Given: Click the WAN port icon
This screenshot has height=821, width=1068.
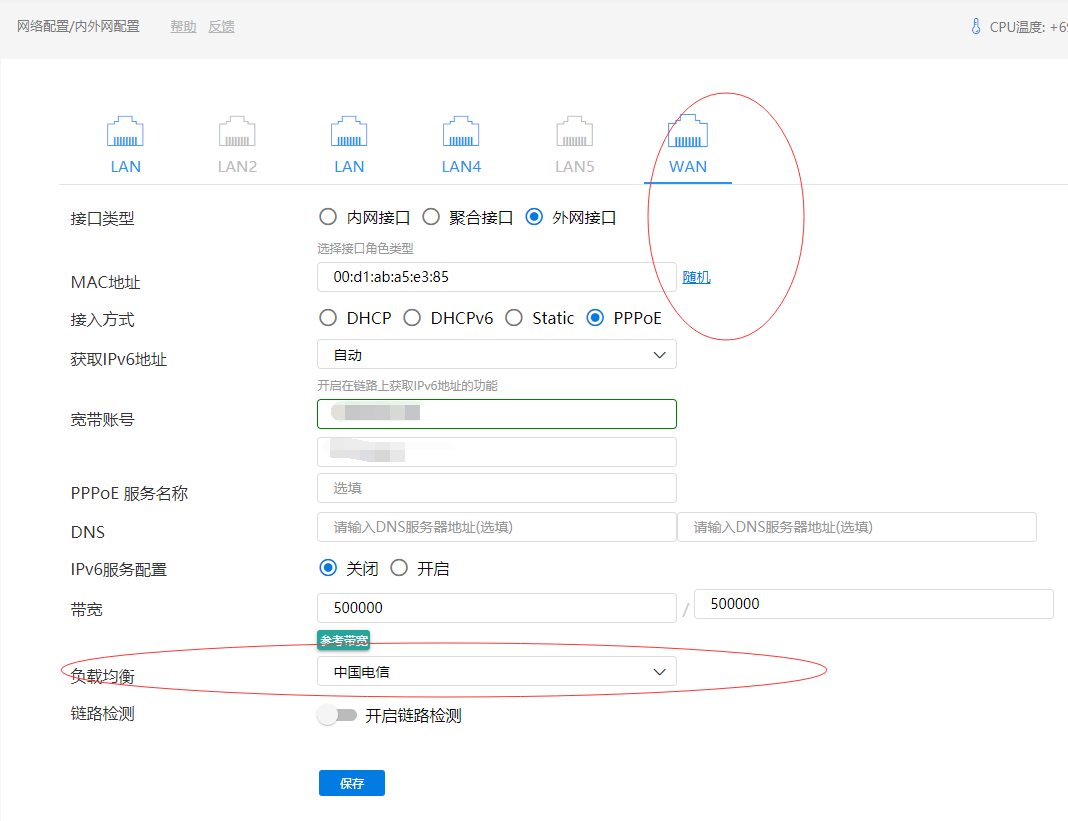Looking at the screenshot, I should (687, 132).
